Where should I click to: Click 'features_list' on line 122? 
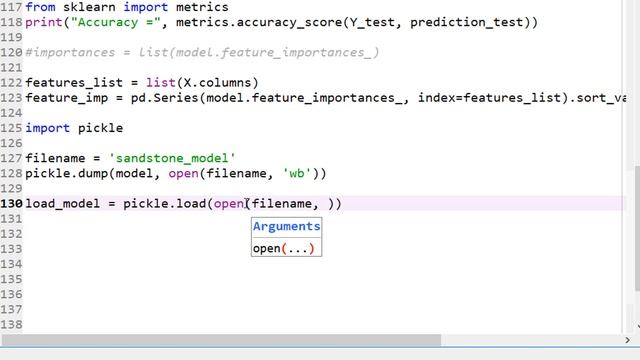(74, 82)
